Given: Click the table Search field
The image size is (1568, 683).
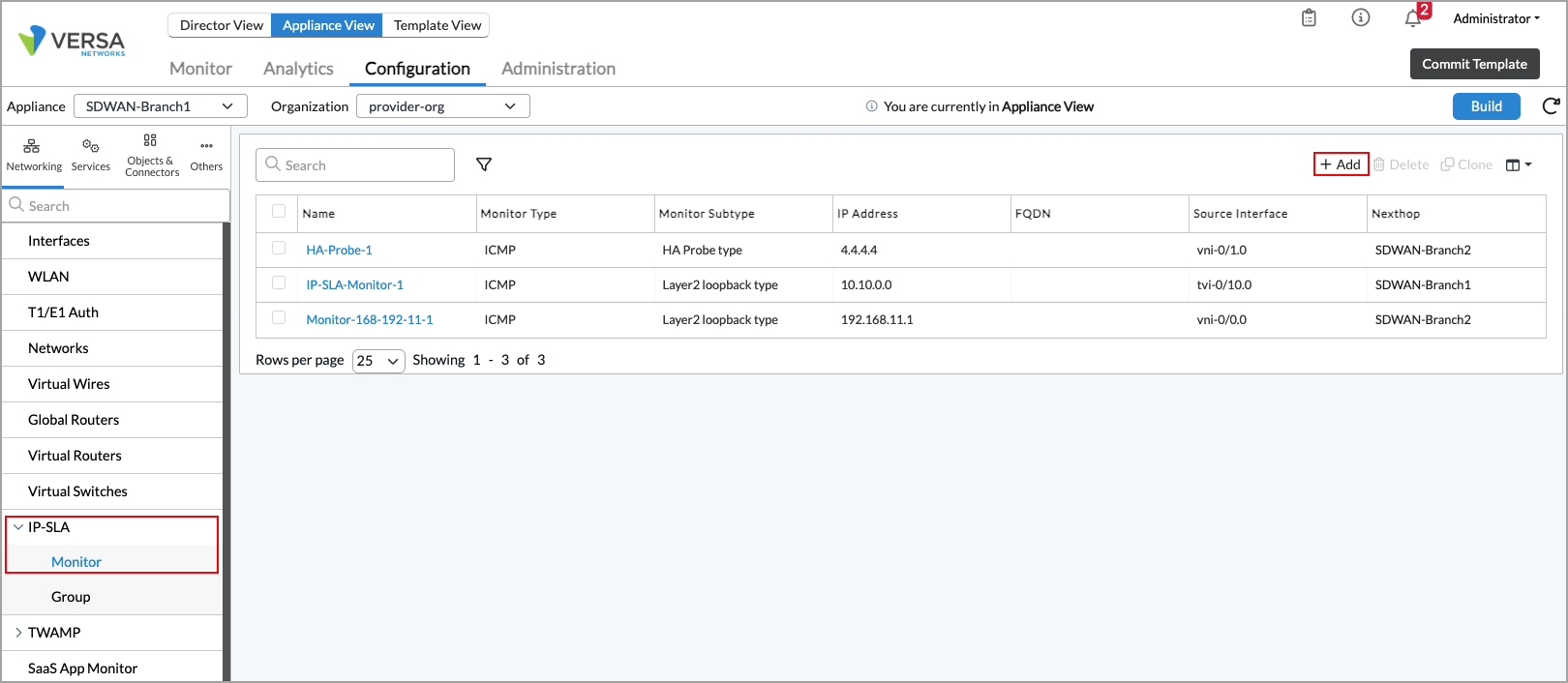Looking at the screenshot, I should 355,164.
